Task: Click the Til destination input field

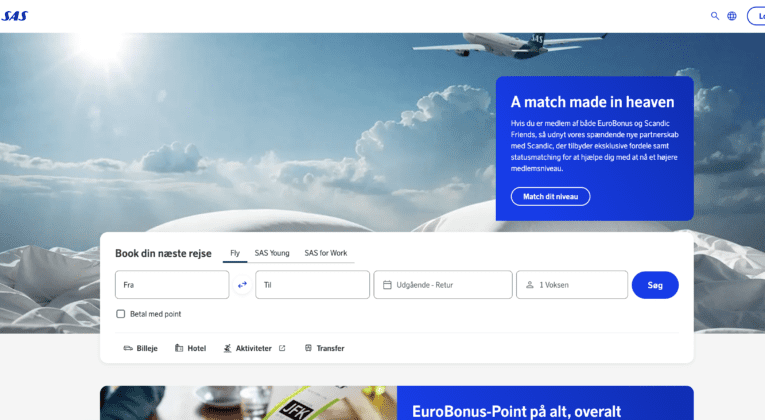Action: [x=312, y=285]
